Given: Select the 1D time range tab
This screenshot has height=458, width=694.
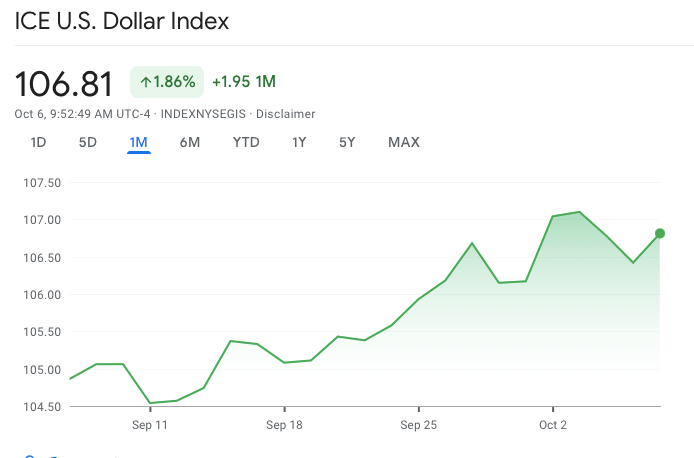Looking at the screenshot, I should (38, 142).
